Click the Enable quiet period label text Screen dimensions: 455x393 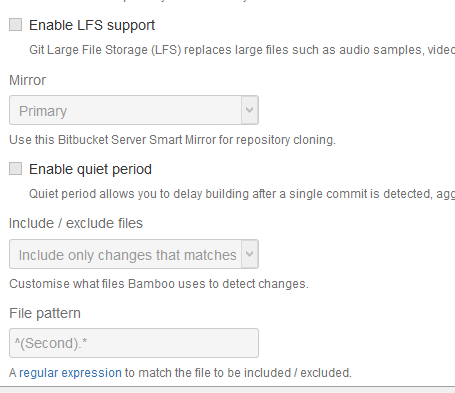point(90,170)
